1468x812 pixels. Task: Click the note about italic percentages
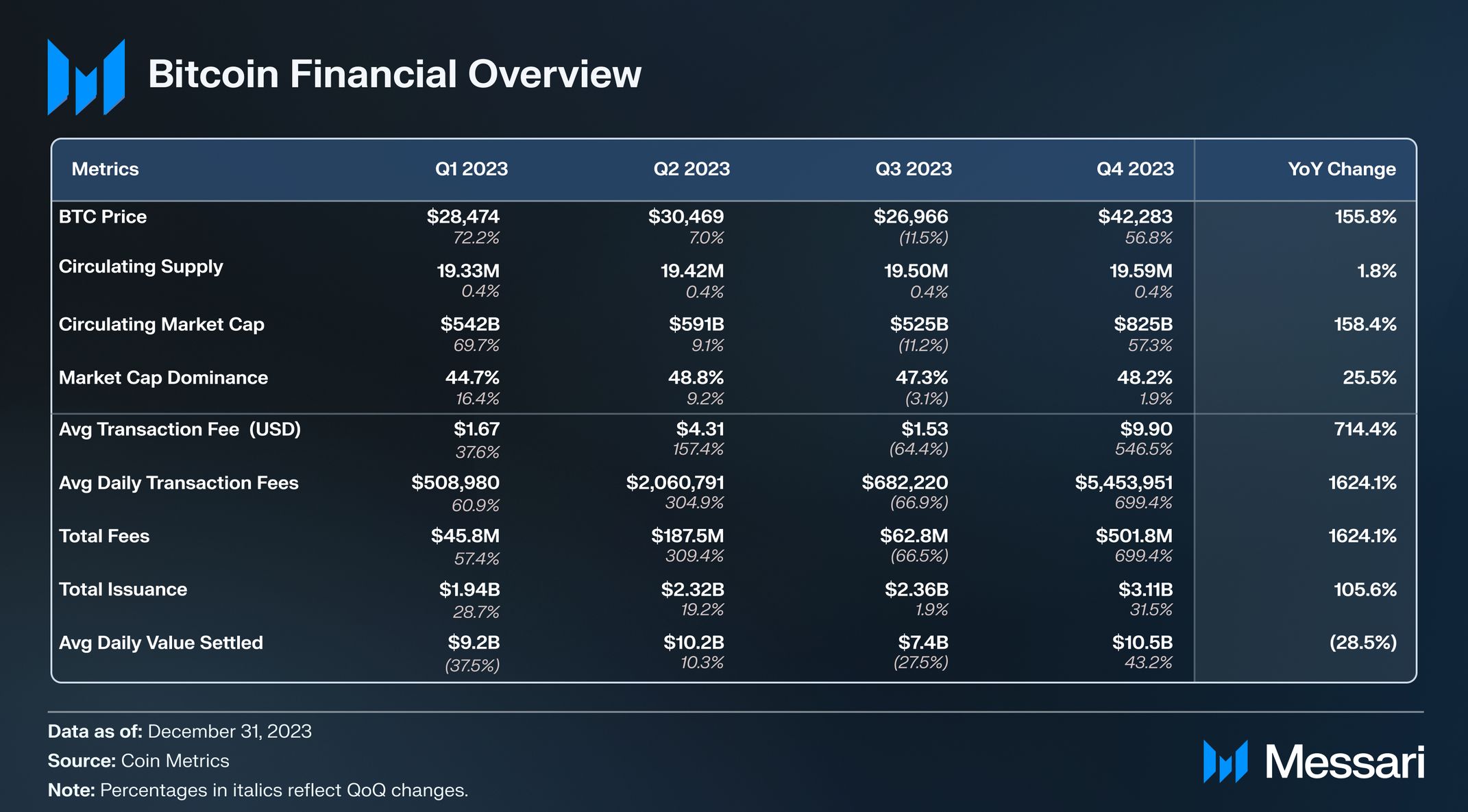click(x=258, y=791)
